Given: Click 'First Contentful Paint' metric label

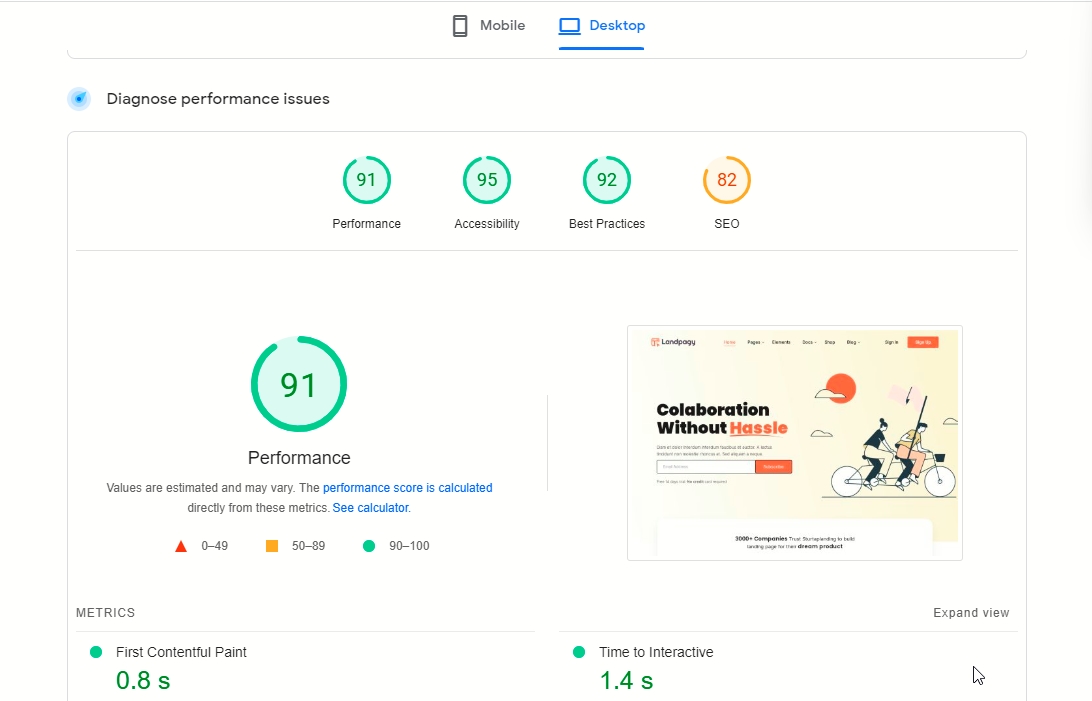Looking at the screenshot, I should 181,652.
